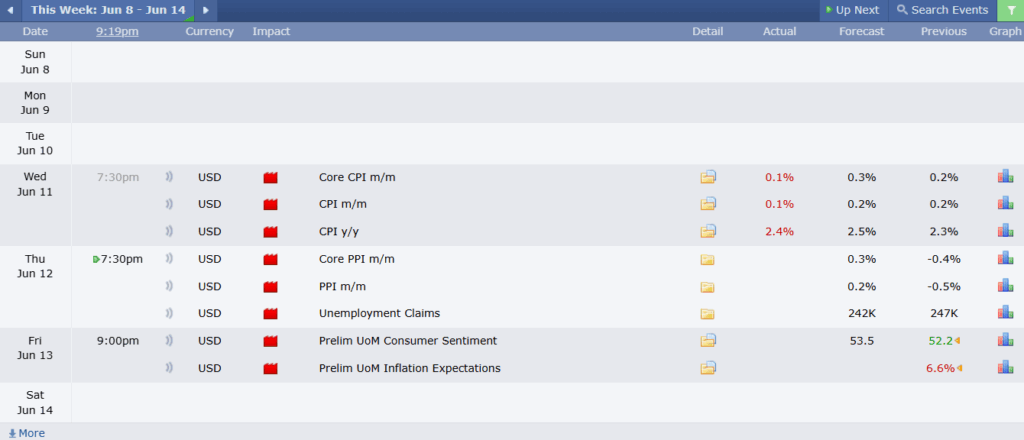Open Search Events
The image size is (1024, 440).
point(942,10)
